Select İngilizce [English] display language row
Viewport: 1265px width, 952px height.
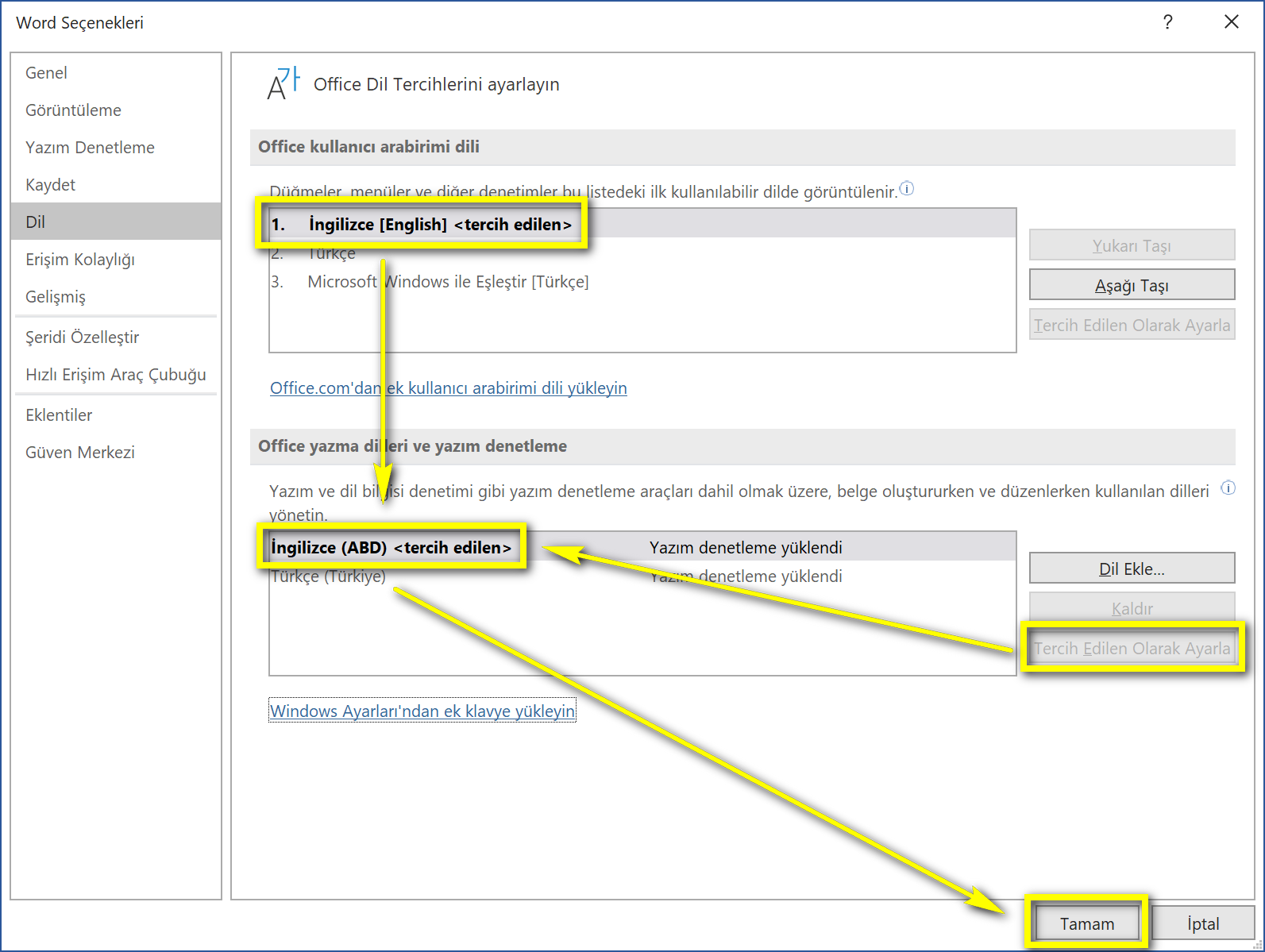(x=642, y=224)
